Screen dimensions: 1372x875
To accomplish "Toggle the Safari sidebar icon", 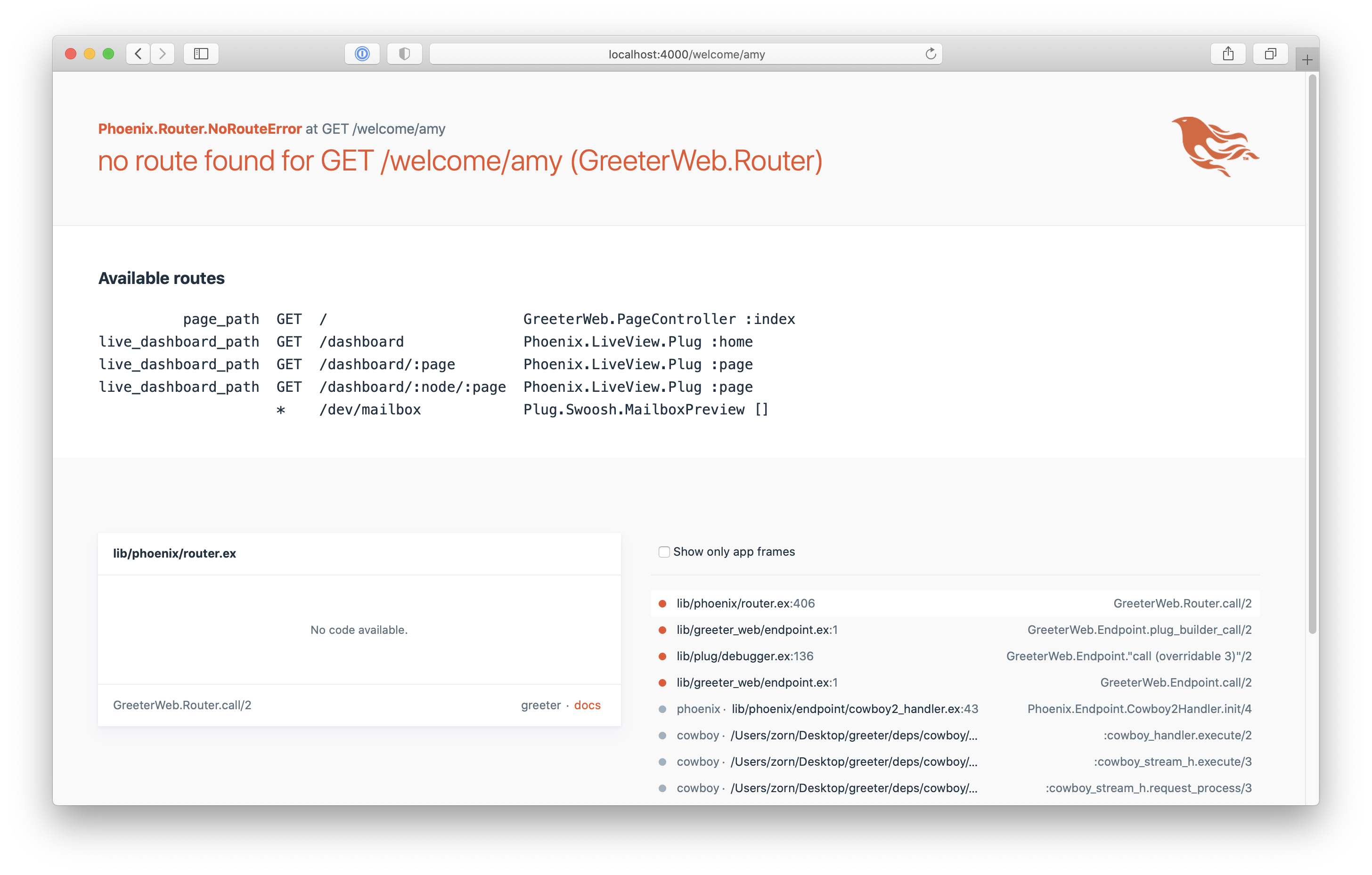I will coord(201,54).
